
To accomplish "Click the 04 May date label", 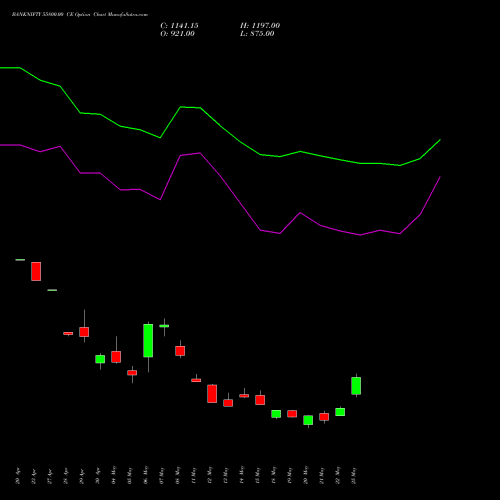I will 114,475.
